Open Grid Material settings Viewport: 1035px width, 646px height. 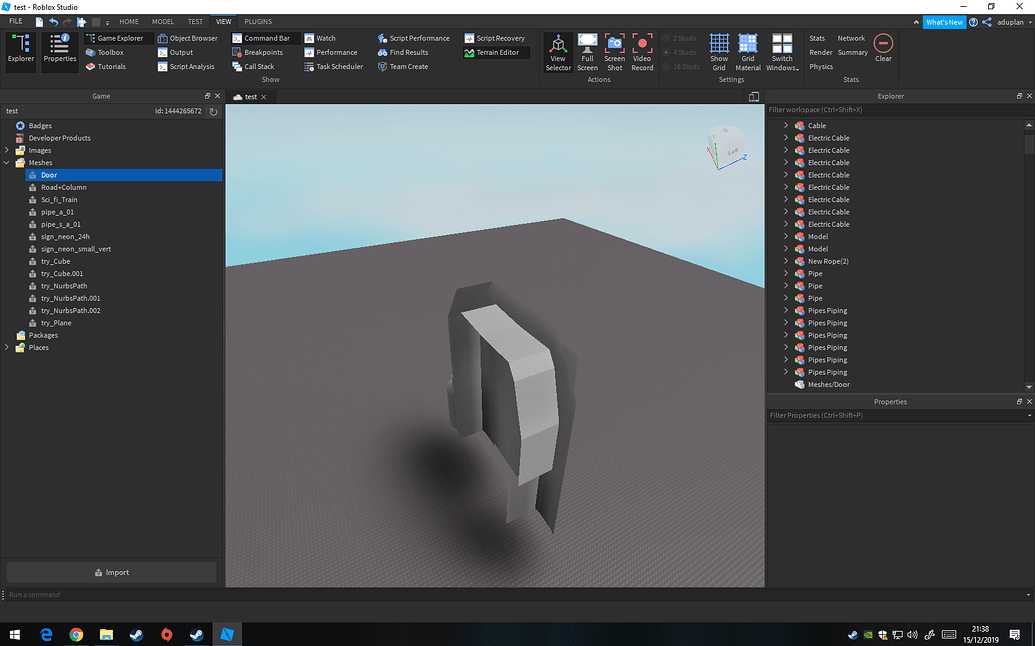[747, 52]
